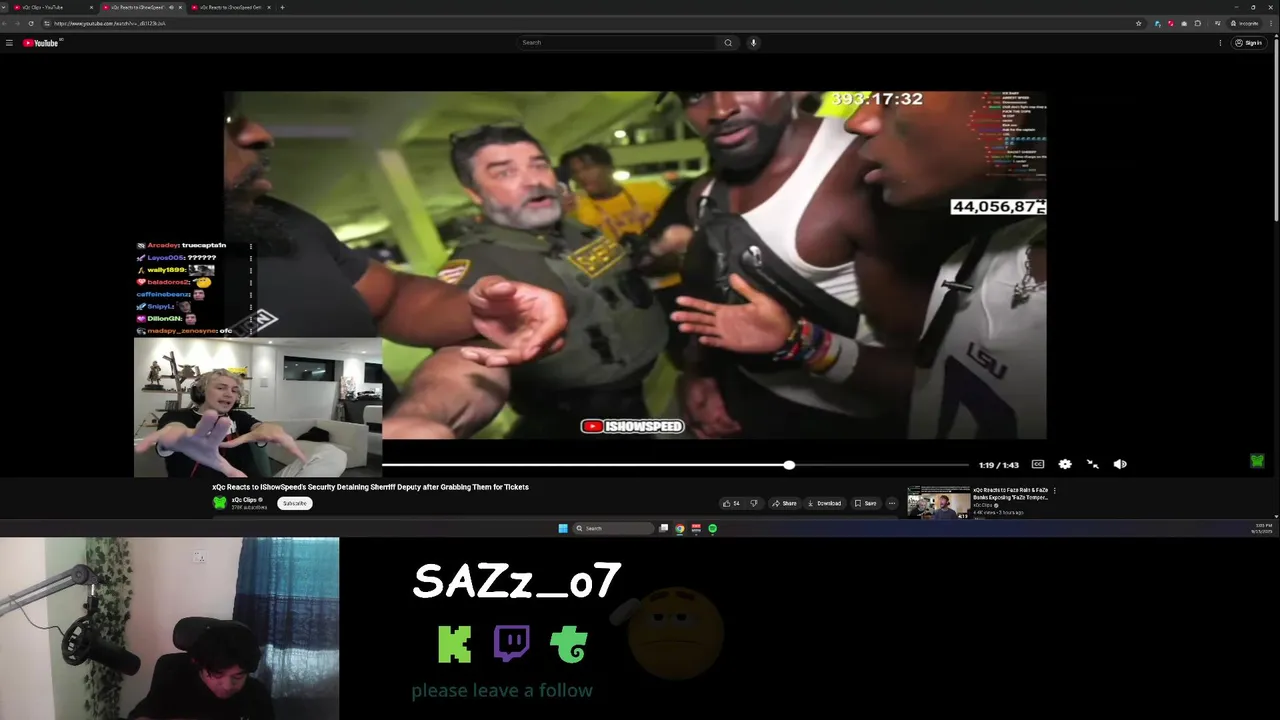This screenshot has height=720, width=1280.
Task: Open YouTube settings three-dot menu near Sign in
Action: coord(1220,43)
